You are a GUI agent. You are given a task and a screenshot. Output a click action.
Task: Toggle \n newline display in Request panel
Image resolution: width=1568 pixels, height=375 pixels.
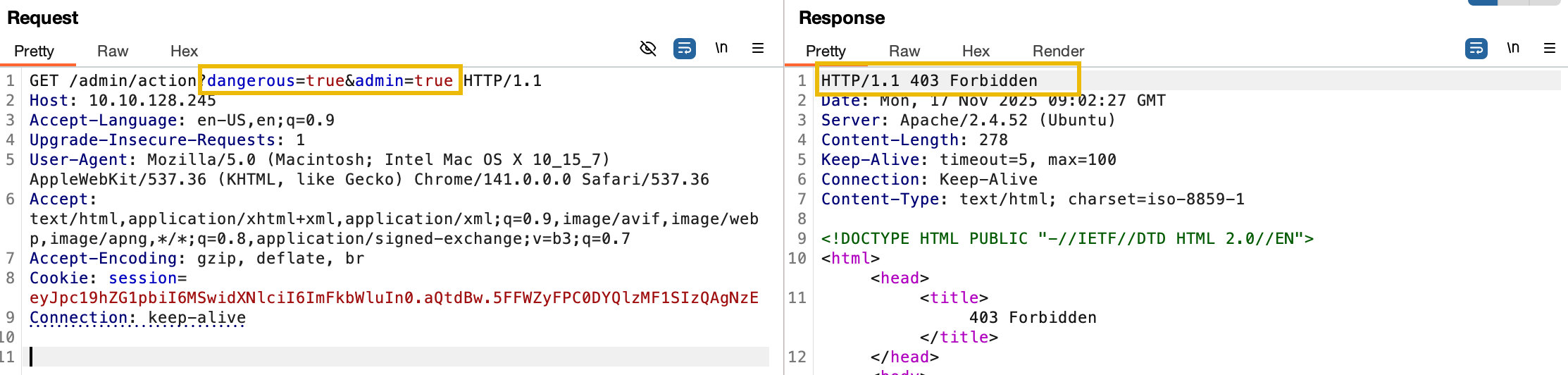click(x=721, y=48)
